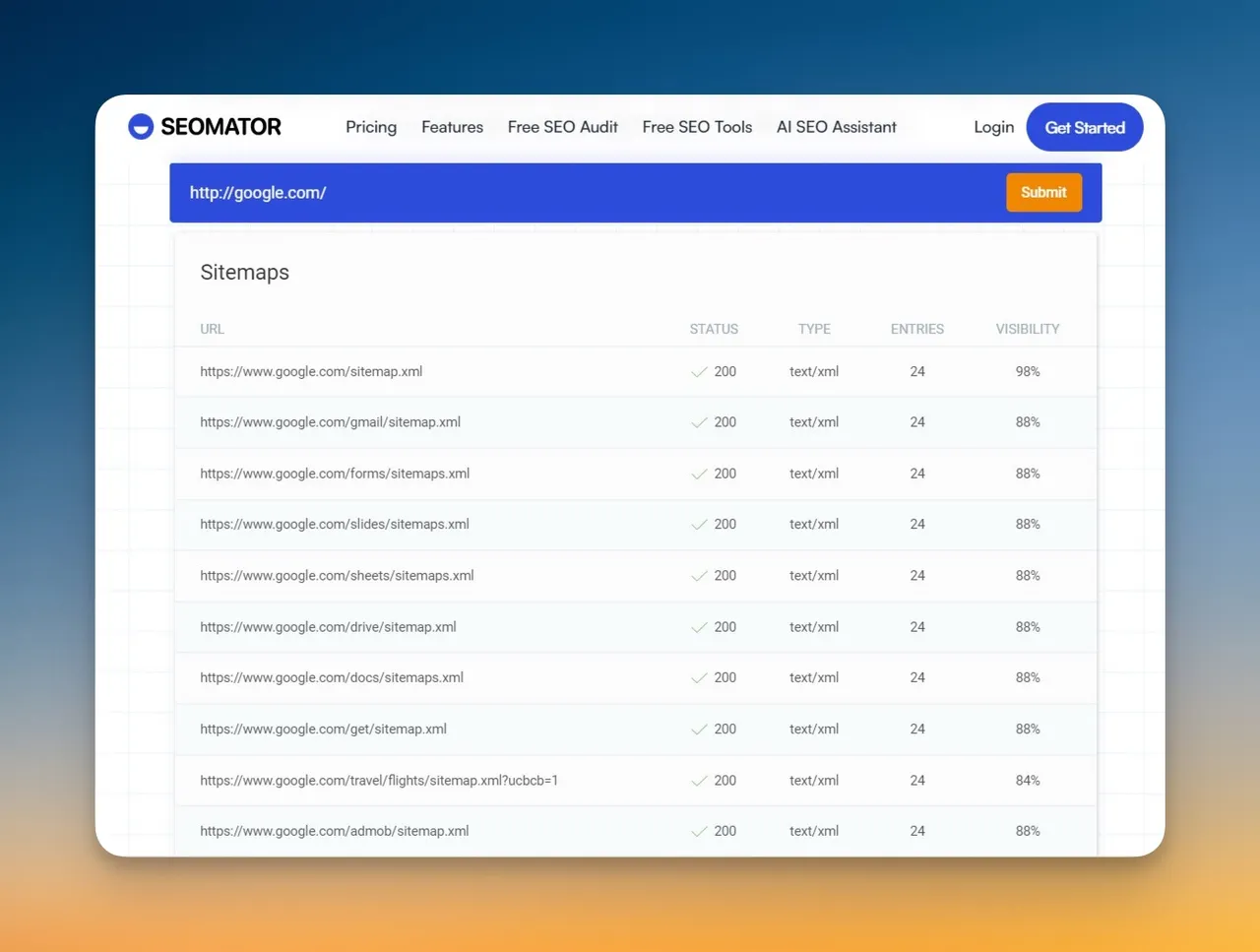Go to Free SEO Audit

563,127
